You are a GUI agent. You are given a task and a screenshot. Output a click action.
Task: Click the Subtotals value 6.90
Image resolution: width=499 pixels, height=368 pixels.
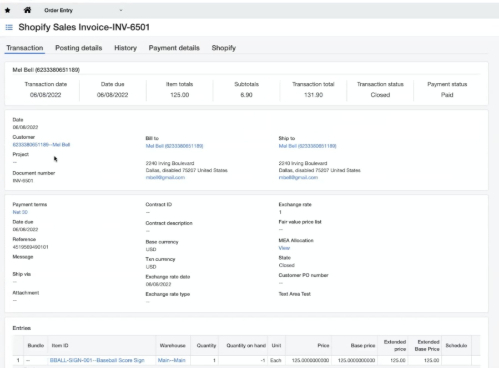click(x=246, y=95)
